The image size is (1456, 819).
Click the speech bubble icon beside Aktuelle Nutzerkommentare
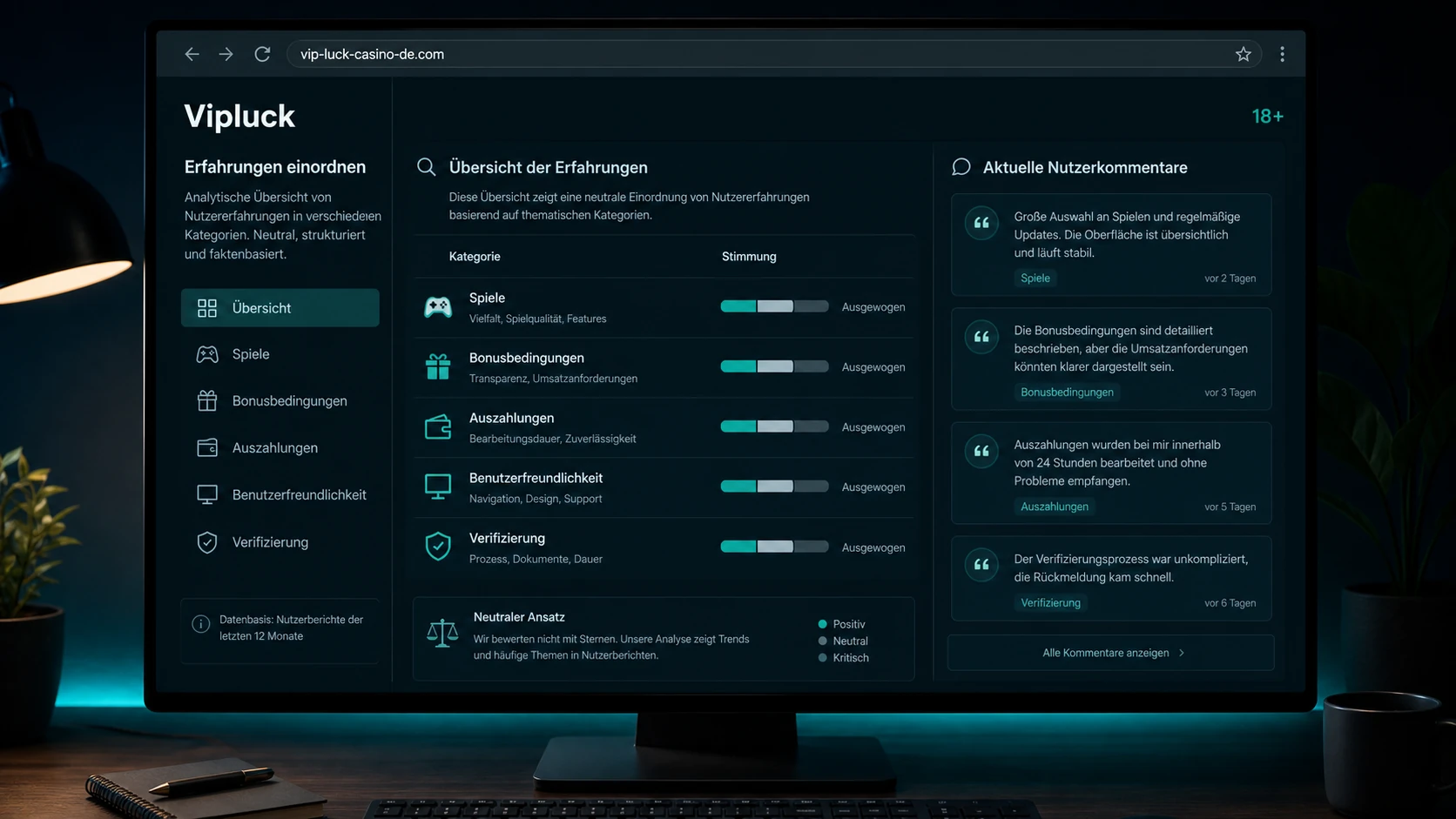tap(961, 167)
